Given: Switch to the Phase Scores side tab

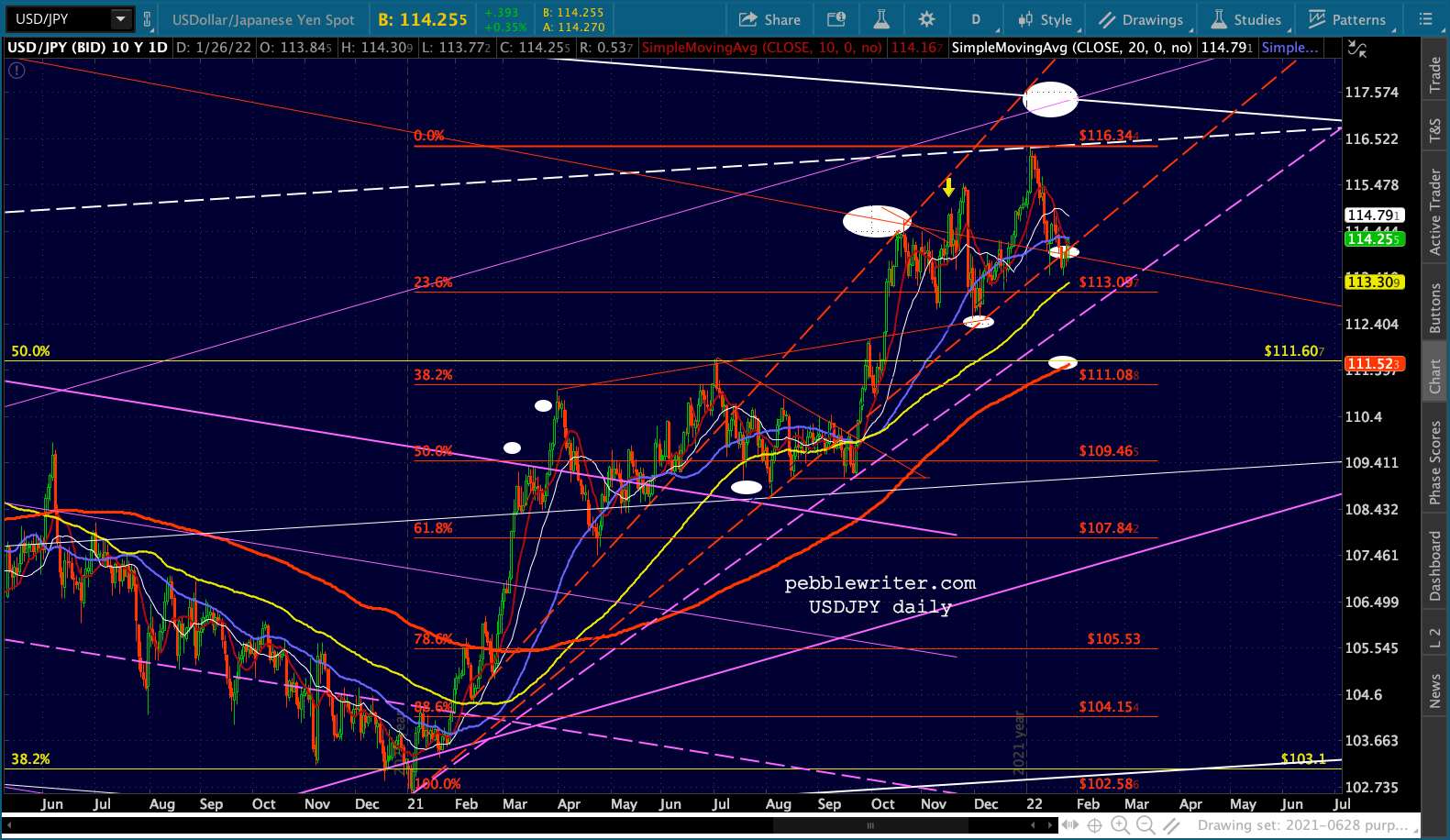Looking at the screenshot, I should point(1435,462).
